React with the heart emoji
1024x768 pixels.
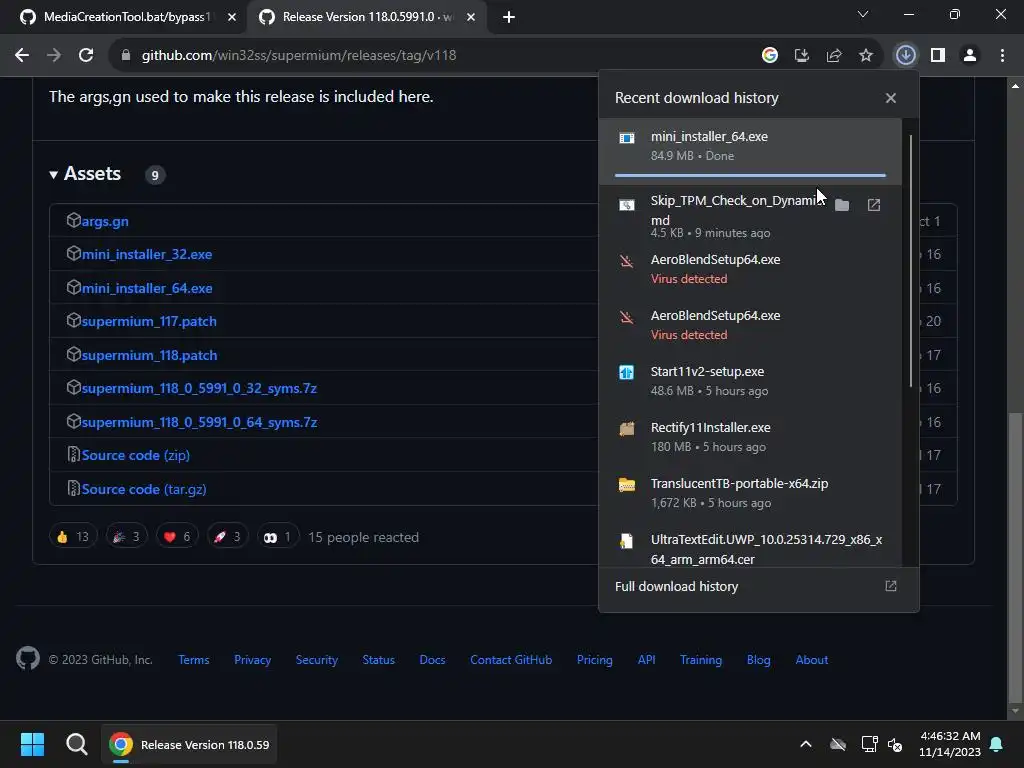[177, 537]
